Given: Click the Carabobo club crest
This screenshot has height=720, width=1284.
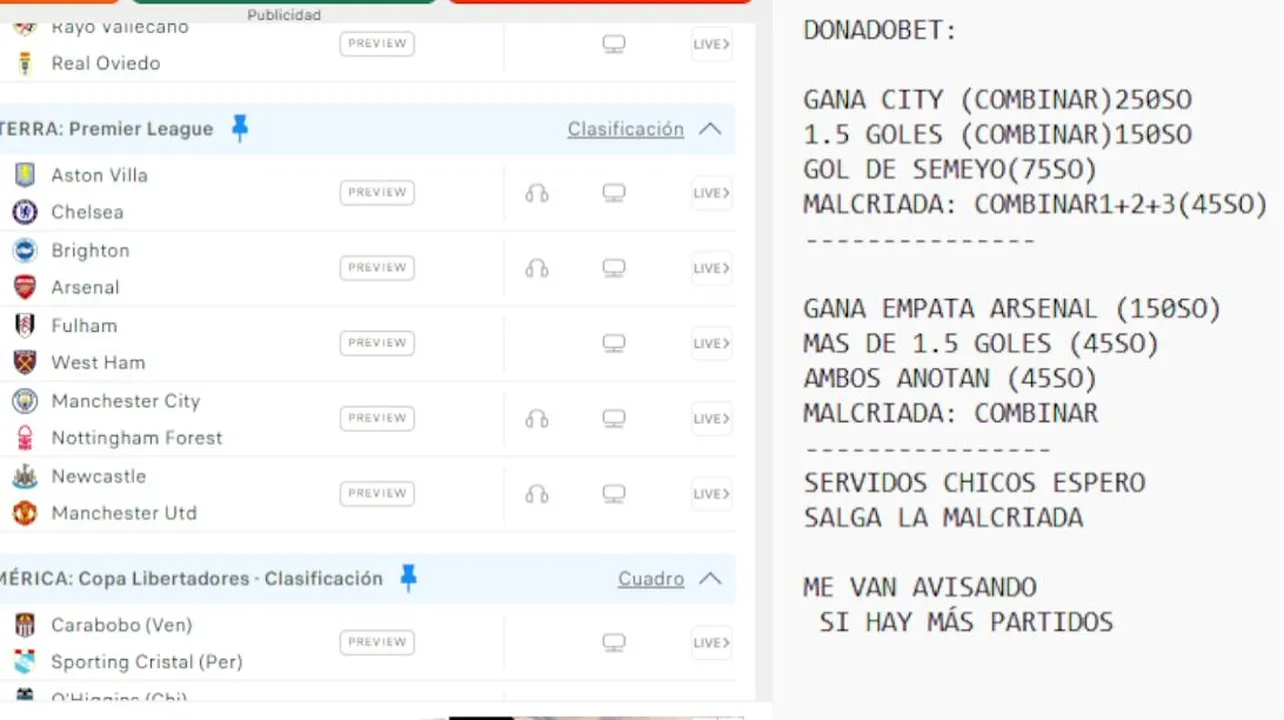Looking at the screenshot, I should (25, 625).
